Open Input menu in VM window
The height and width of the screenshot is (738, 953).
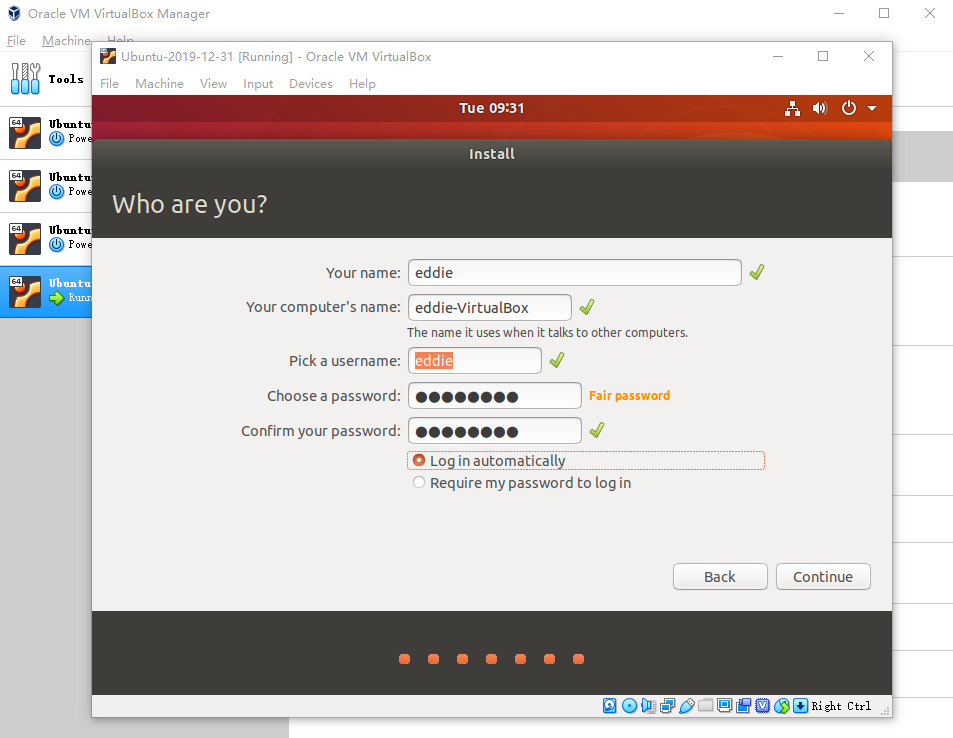258,83
